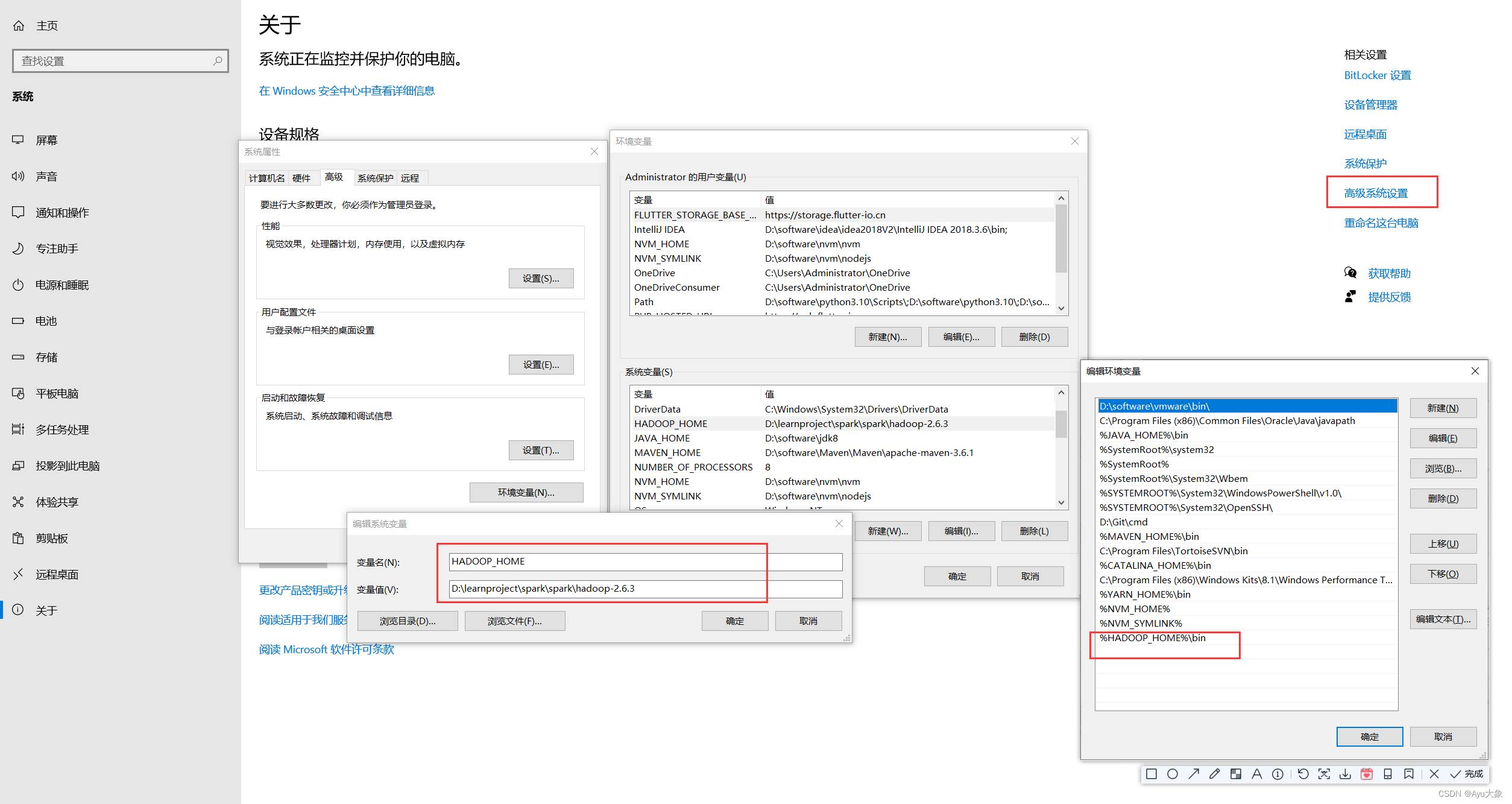This screenshot has width=1512, height=804.
Task: Click user variables 新建(N)... button
Action: tap(887, 337)
